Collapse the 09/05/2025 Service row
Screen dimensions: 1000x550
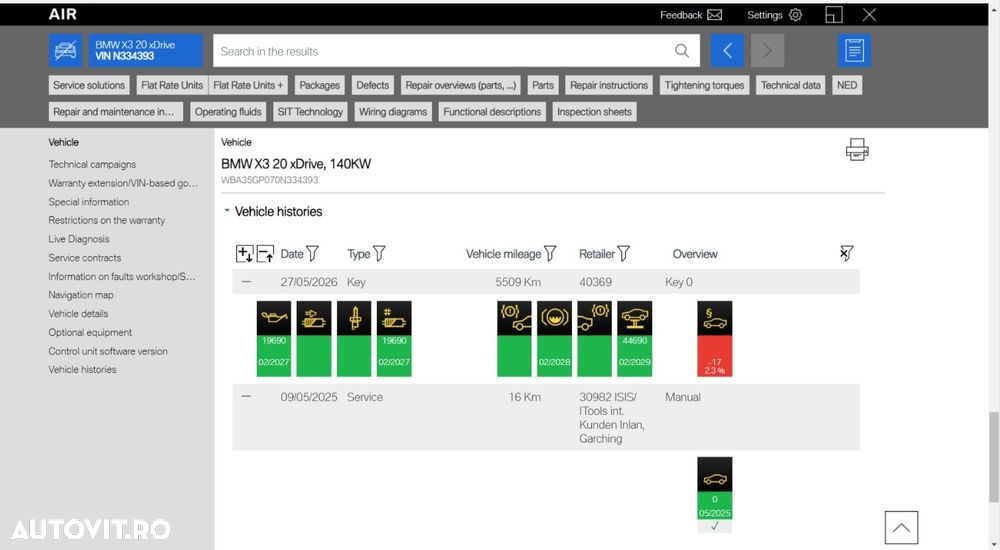tap(246, 396)
